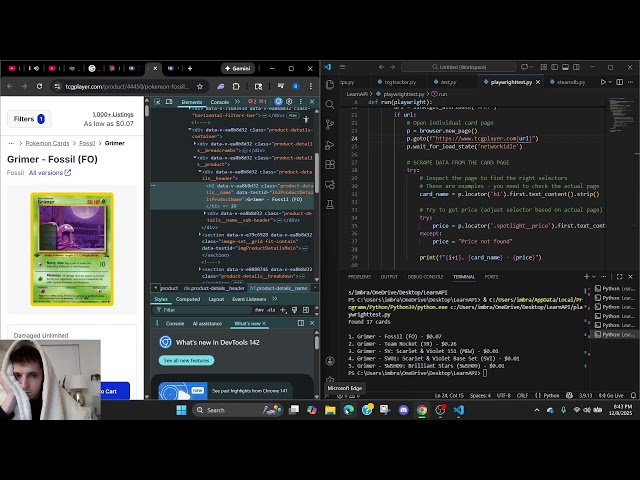Toggle the :hov element state pane
Viewport: 640px width, 480px height.
pos(259,310)
